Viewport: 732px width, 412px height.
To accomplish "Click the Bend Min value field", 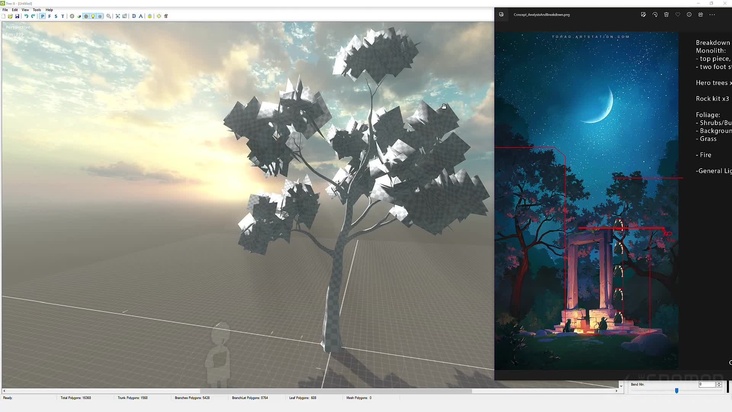I will (x=707, y=384).
